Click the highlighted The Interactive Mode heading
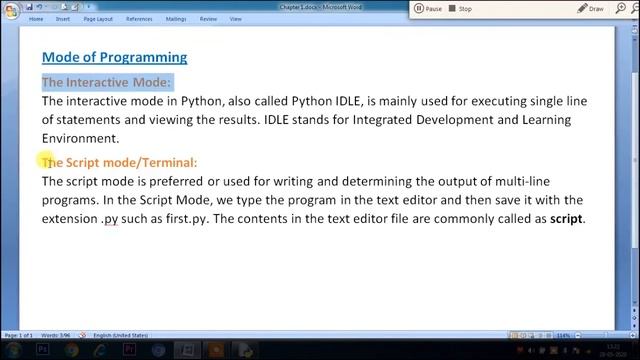Image resolution: width=640 pixels, height=360 pixels. pyautogui.click(x=107, y=82)
